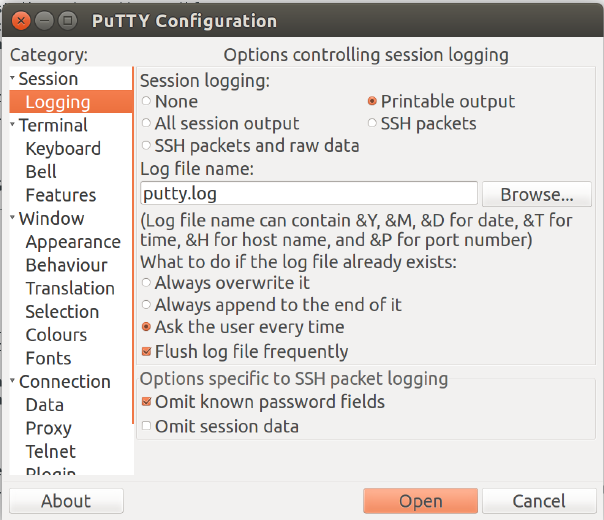Pick Always overwrite it option

147,283
